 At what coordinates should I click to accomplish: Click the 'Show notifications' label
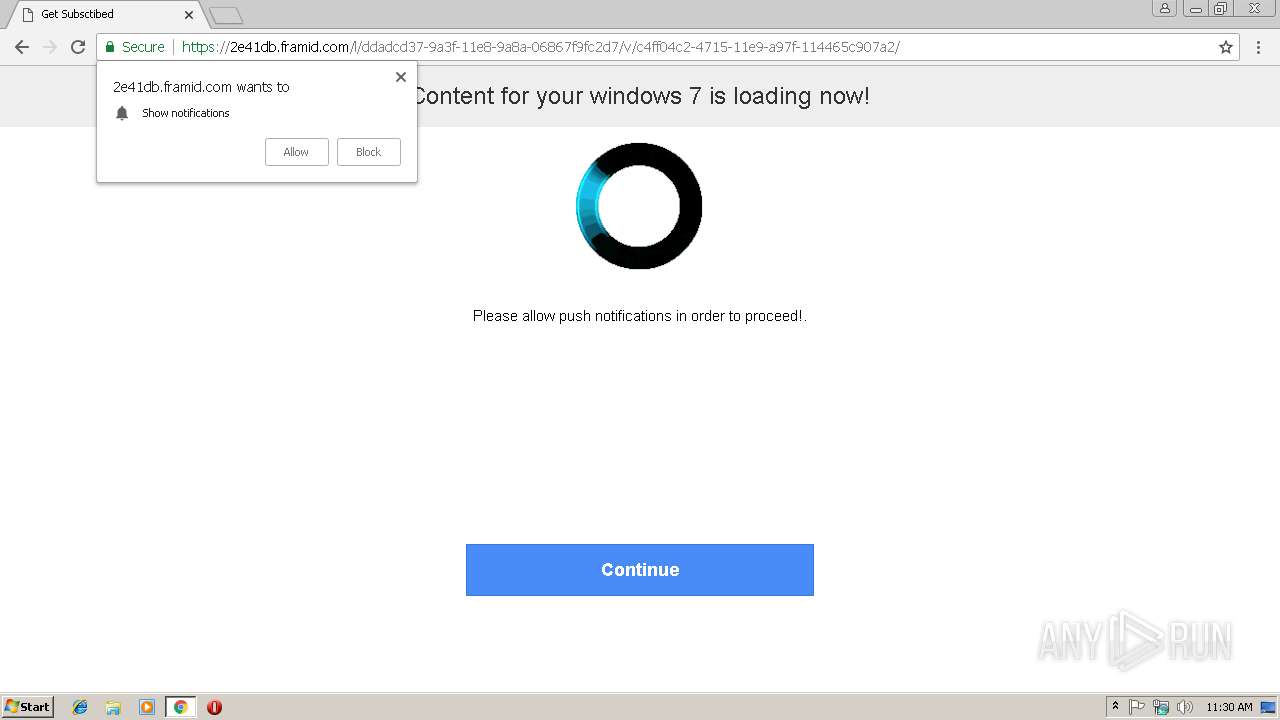tap(185, 113)
